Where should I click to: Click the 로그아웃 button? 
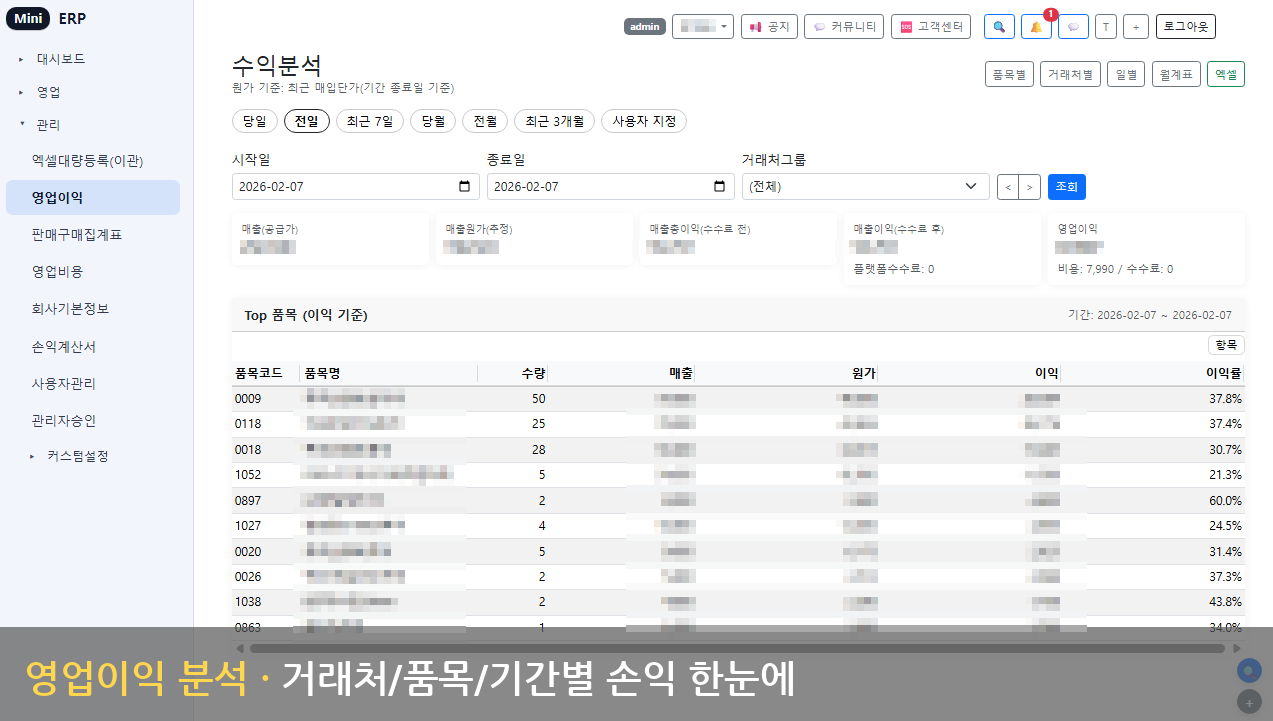[1186, 27]
